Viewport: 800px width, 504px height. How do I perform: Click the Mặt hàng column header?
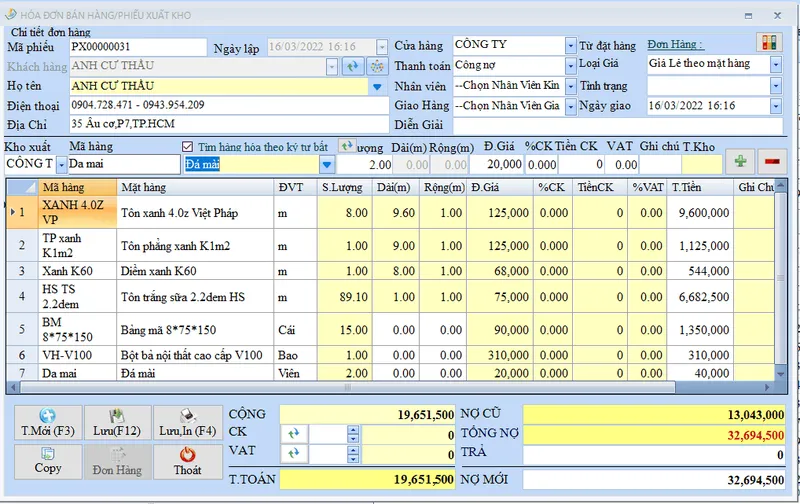[195, 187]
